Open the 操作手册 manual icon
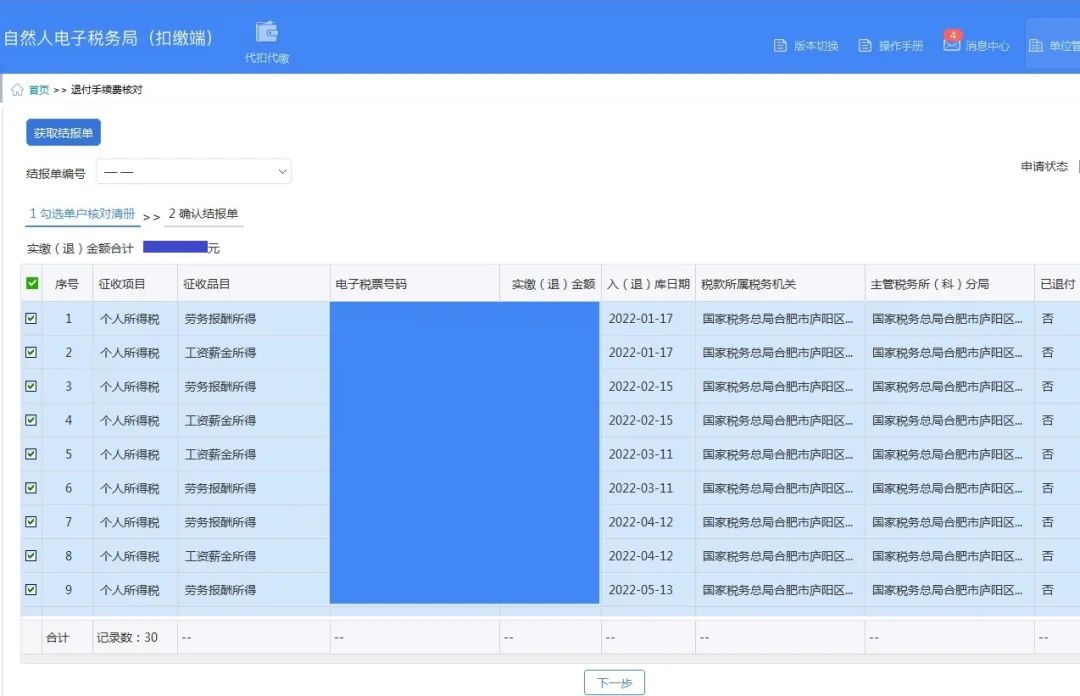The height and width of the screenshot is (696, 1080). pos(866,46)
